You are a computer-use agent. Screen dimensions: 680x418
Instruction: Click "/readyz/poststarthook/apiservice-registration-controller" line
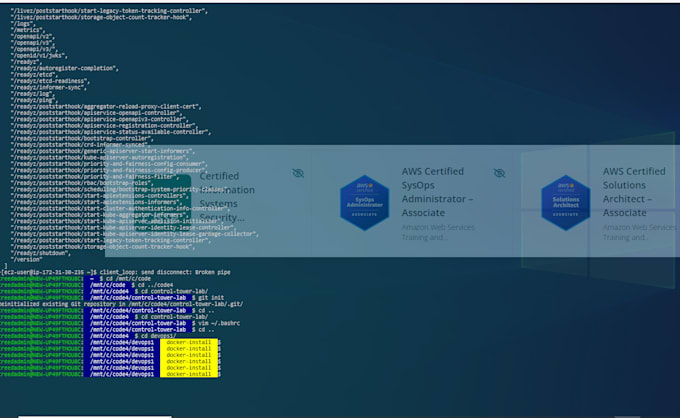tap(105, 125)
